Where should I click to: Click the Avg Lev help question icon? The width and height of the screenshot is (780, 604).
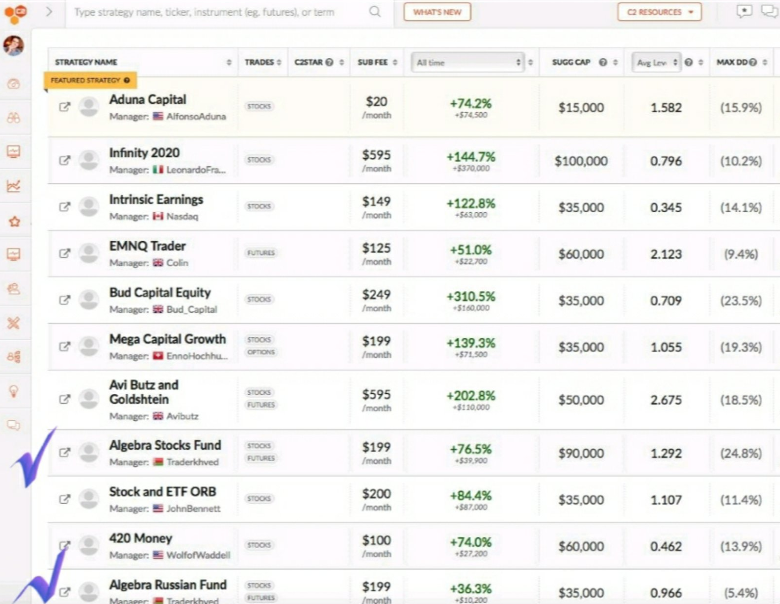point(688,62)
